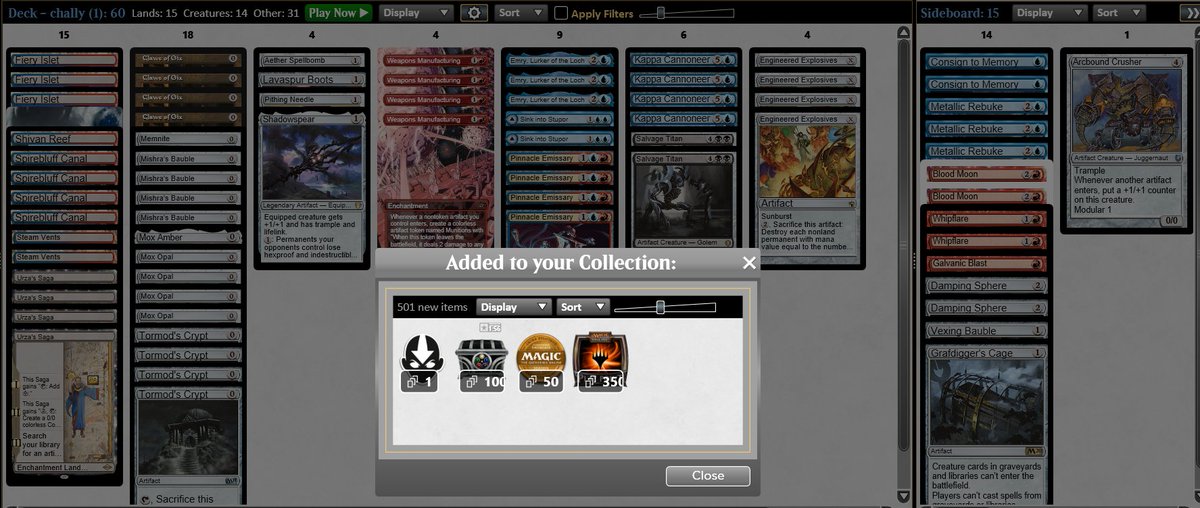Select the Memnite card
The height and width of the screenshot is (508, 1200).
pos(188,139)
